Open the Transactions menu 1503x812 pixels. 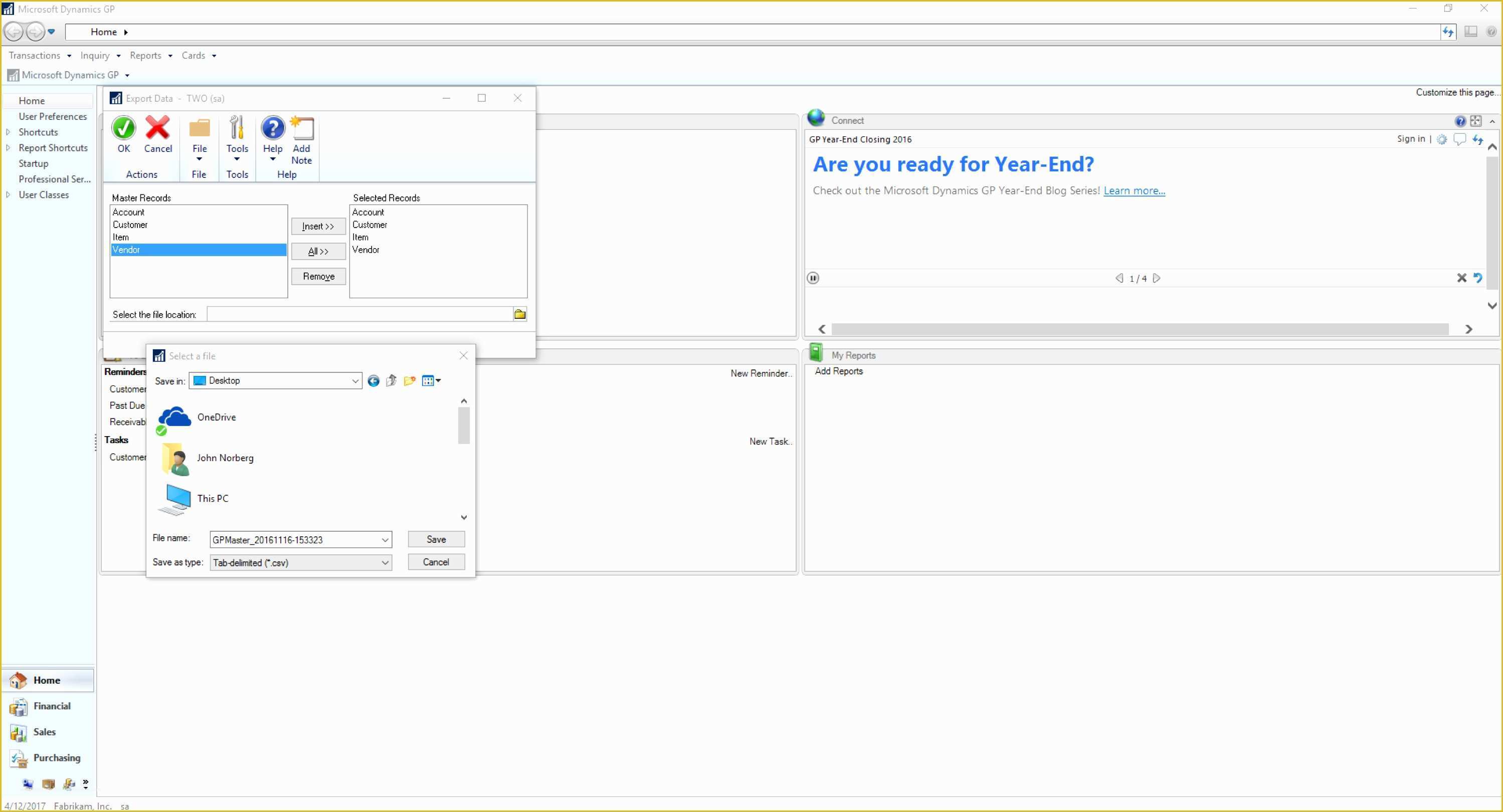40,56
